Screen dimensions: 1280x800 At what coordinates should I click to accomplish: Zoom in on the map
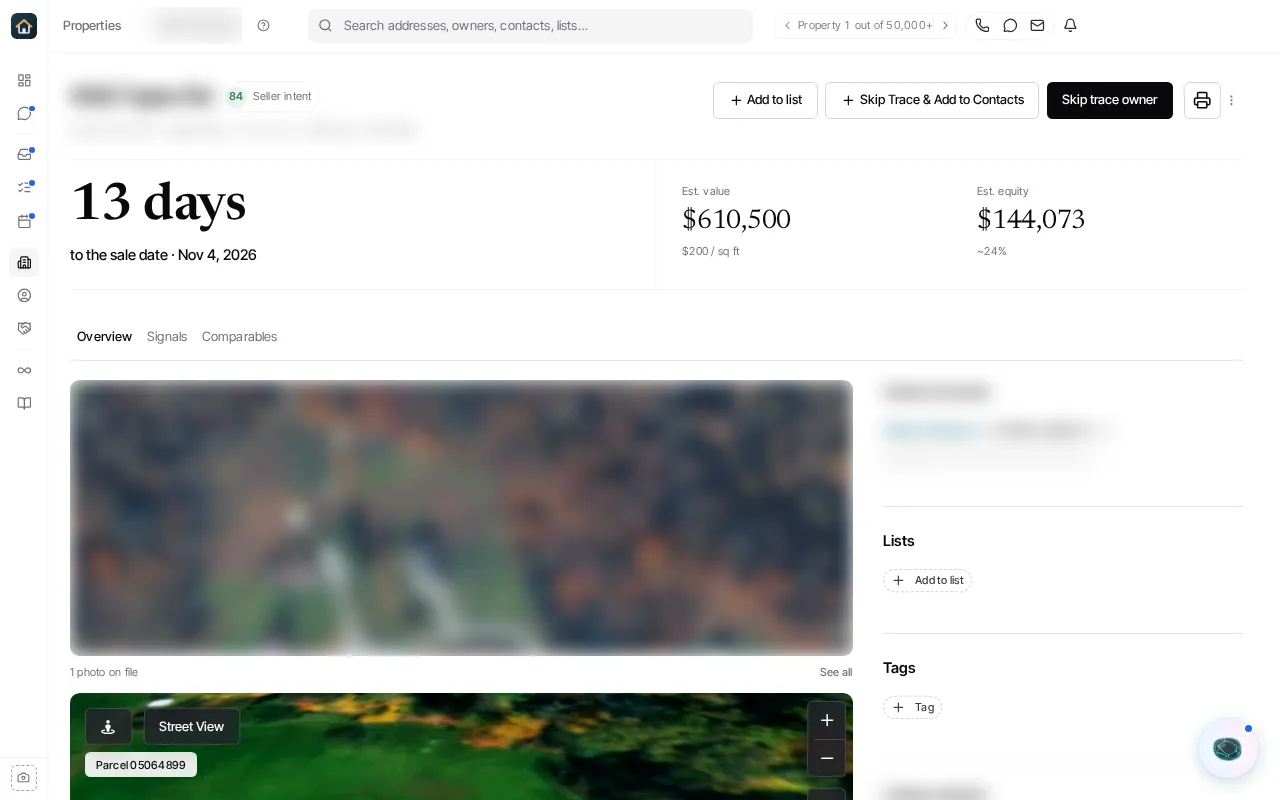[827, 720]
